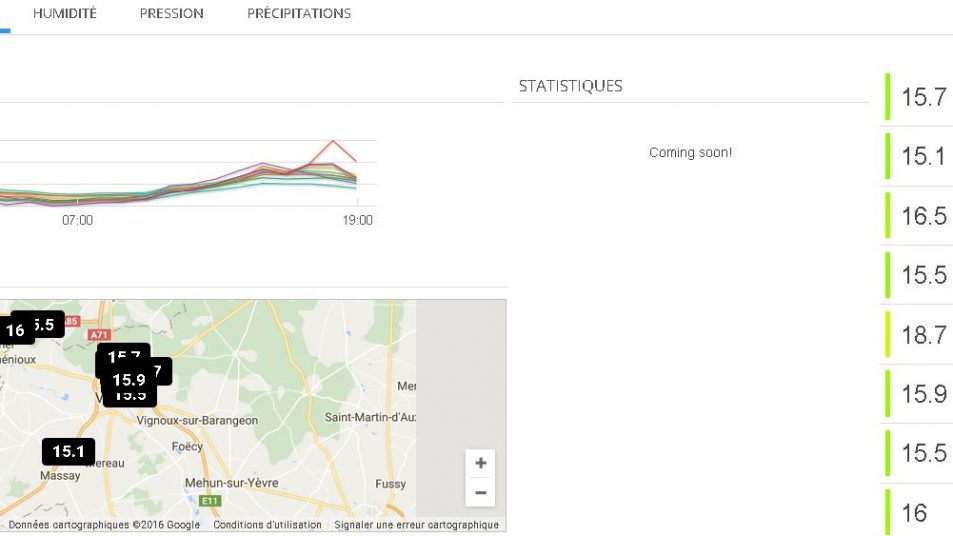Zoom in on the map
953x536 pixels.
(481, 463)
